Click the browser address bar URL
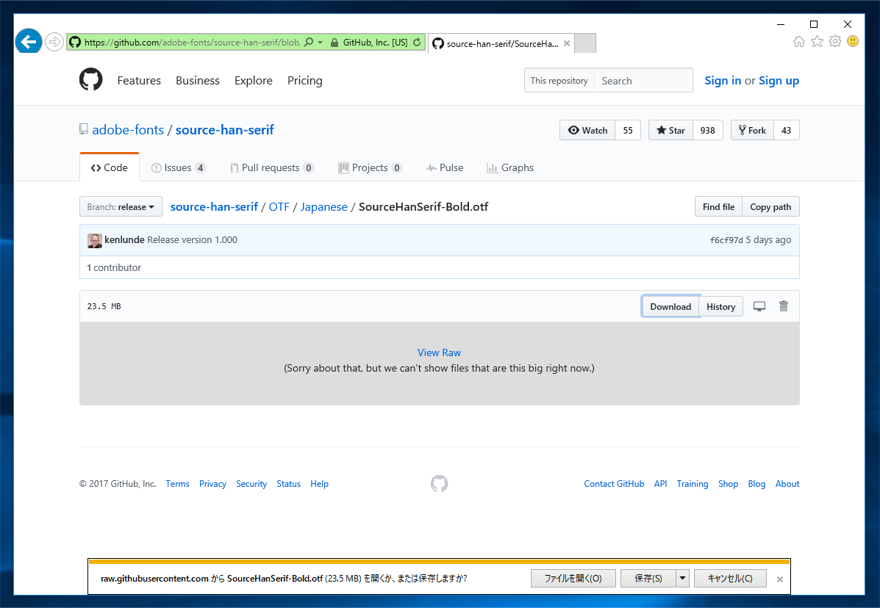 pos(192,42)
